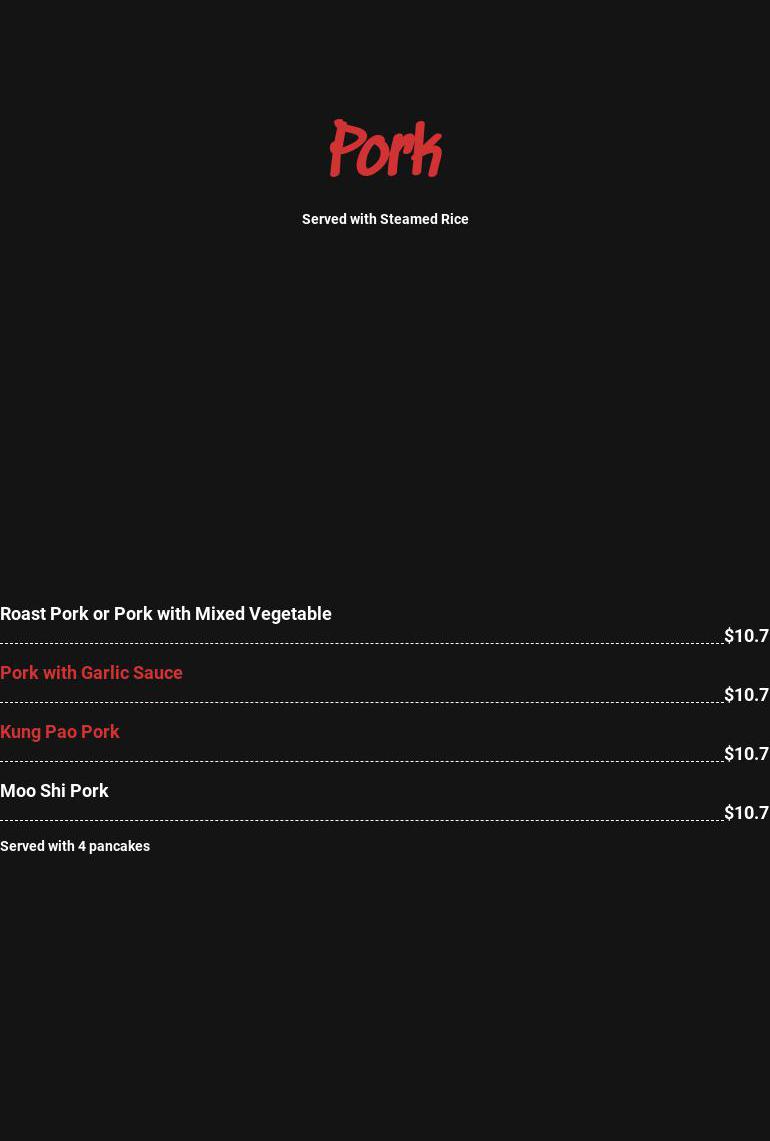Click the dotted line under Moo Shi Pork
770x1141 pixels.
(x=360, y=820)
